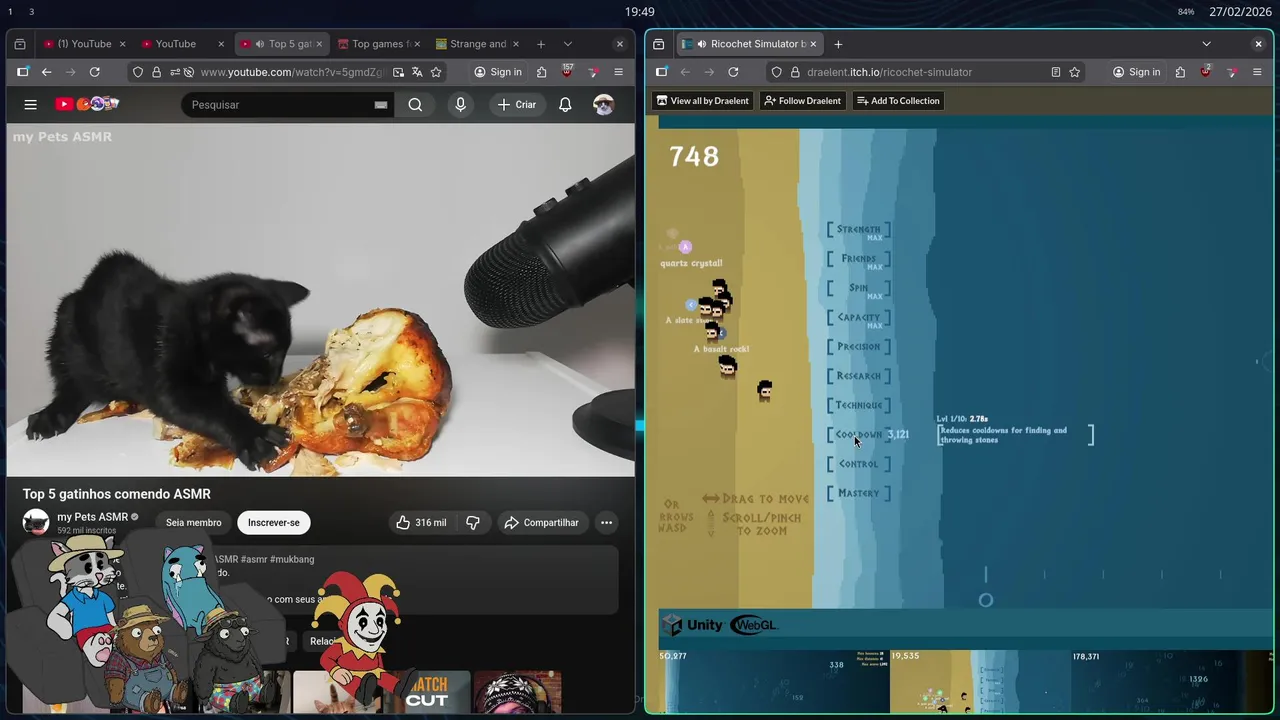1280x720 pixels.
Task: Open Firefox menu in itch.io window
Action: [x=1257, y=72]
